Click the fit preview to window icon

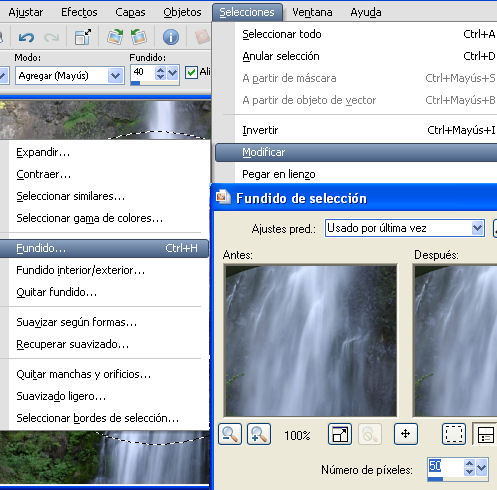pyautogui.click(x=340, y=434)
